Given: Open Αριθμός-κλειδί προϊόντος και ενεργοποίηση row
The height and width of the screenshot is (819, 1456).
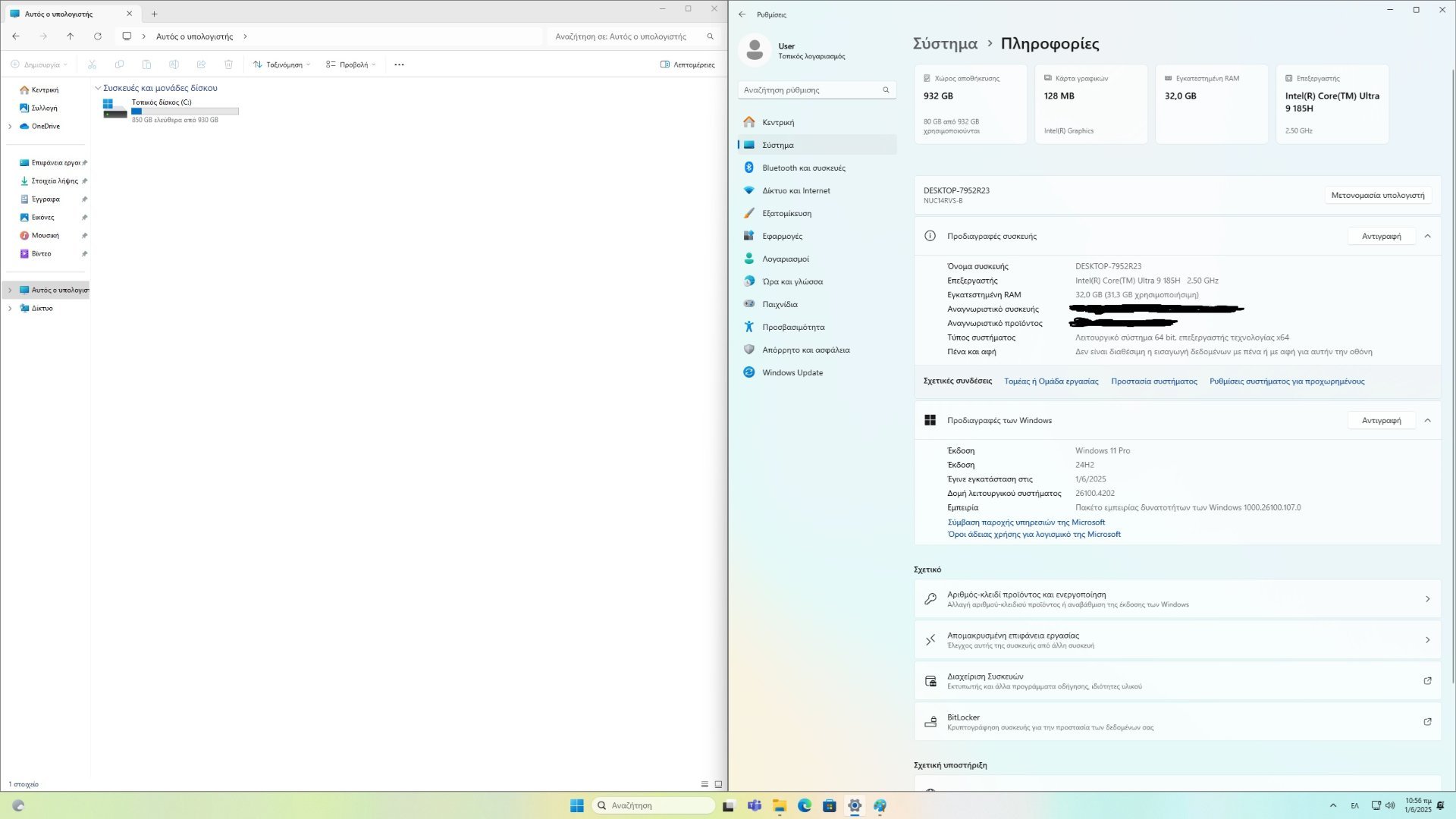Looking at the screenshot, I should point(1178,599).
